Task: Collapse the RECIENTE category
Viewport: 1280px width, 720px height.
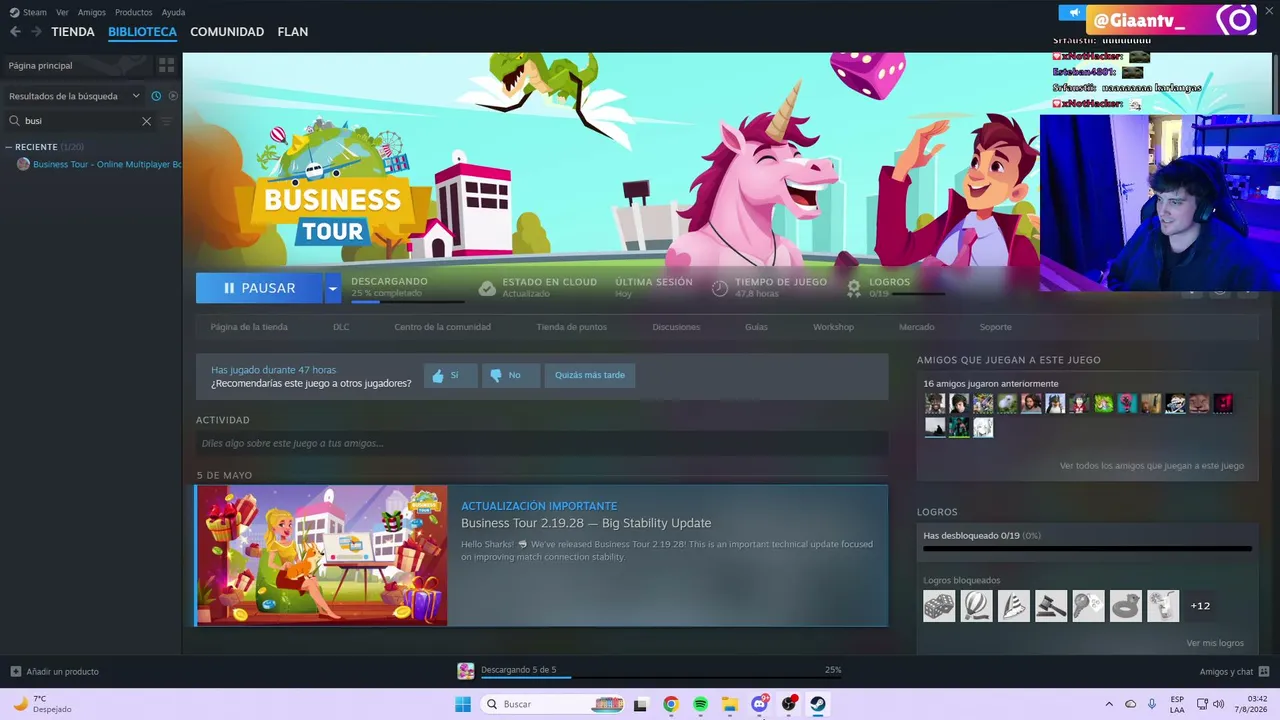Action: (x=9, y=147)
